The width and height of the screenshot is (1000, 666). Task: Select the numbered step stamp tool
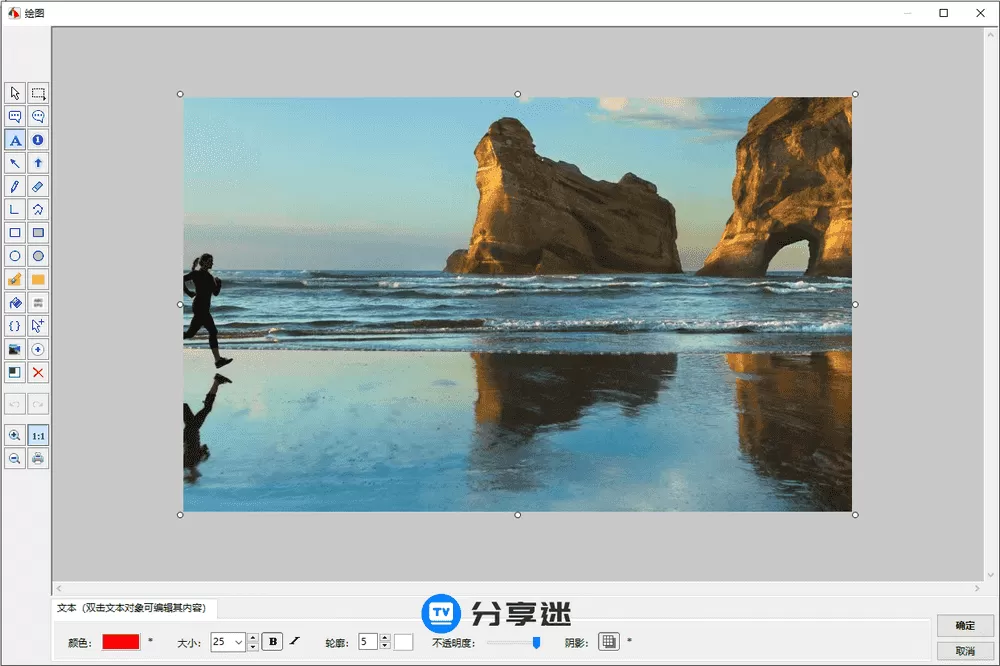[x=37, y=140]
